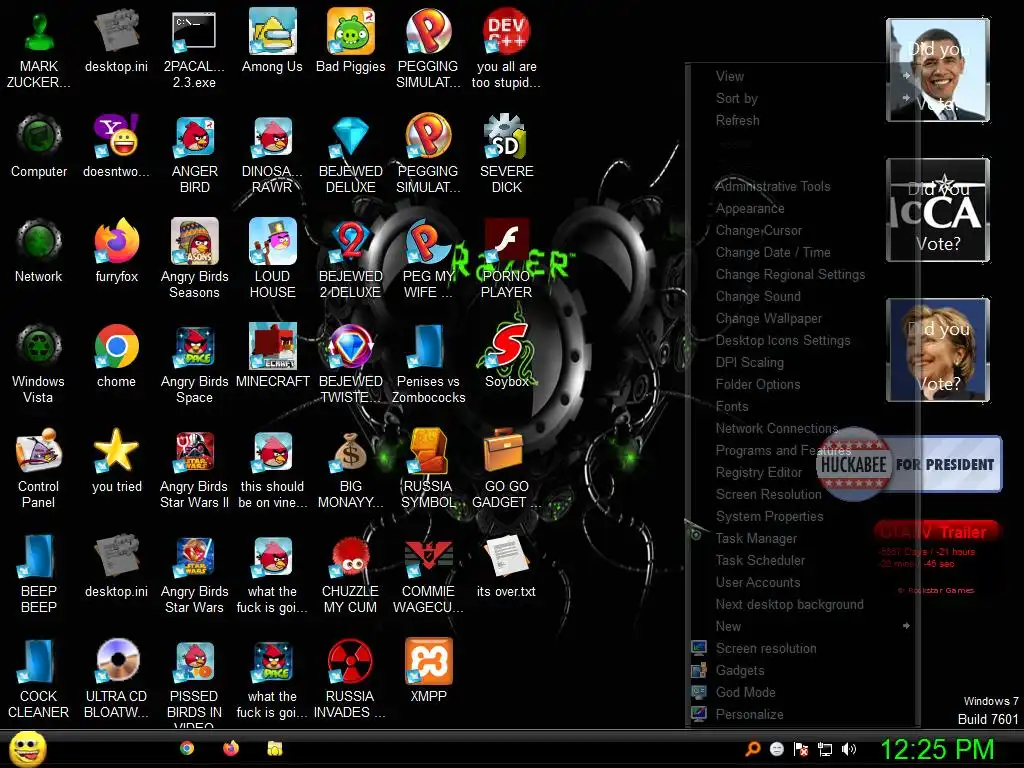Screen dimensions: 1024x768
Task: Open the BEJEWED 2 DELUXE shortcut
Action: 351,258
